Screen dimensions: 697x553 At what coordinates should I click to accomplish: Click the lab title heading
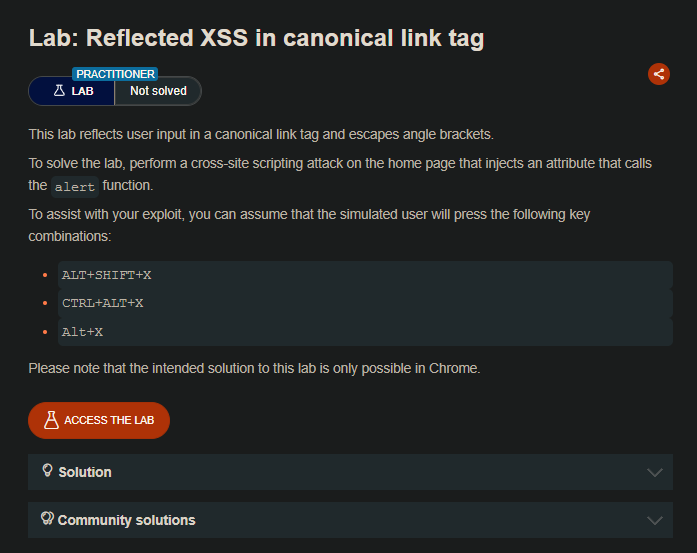(256, 39)
